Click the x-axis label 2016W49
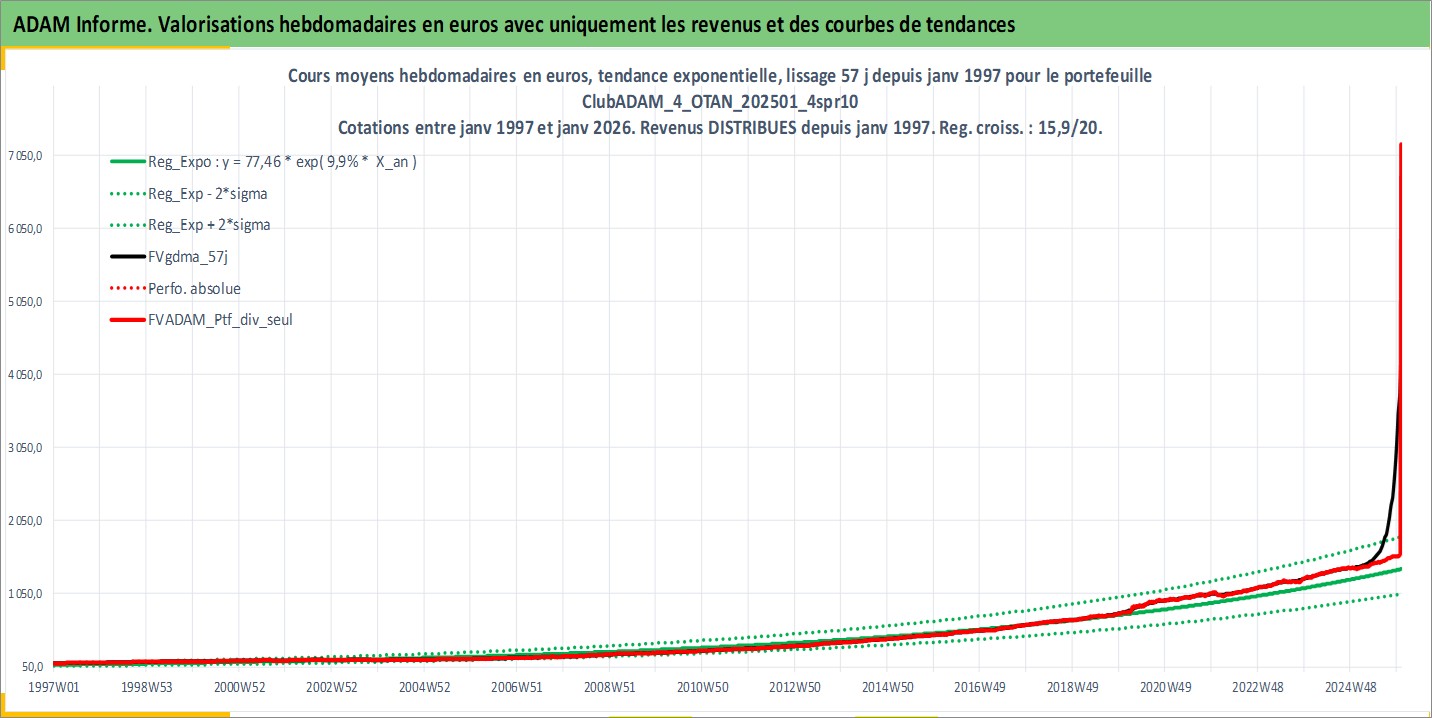The image size is (1432, 718). [x=979, y=687]
